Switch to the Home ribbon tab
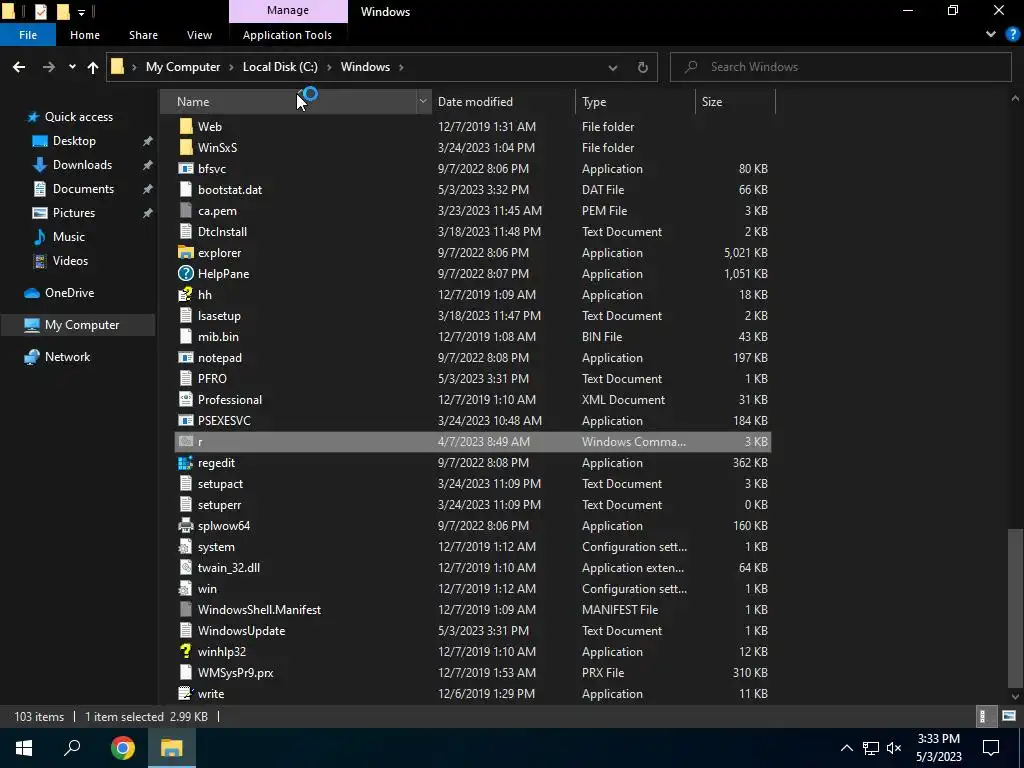The width and height of the screenshot is (1024, 768). pos(85,35)
